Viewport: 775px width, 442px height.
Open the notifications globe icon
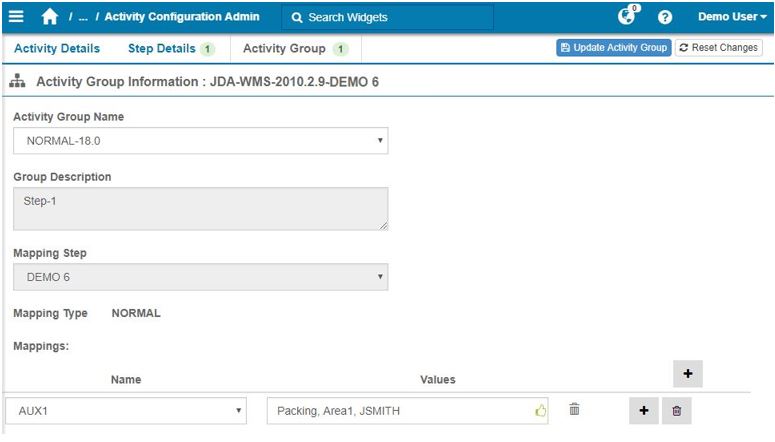point(628,16)
